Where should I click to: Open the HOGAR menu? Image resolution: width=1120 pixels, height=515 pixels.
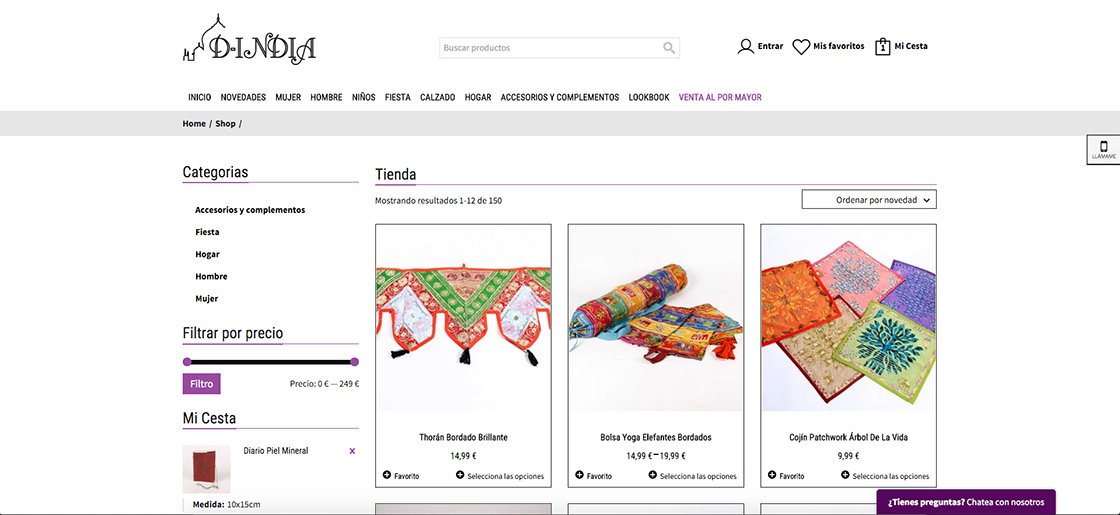[x=478, y=97]
